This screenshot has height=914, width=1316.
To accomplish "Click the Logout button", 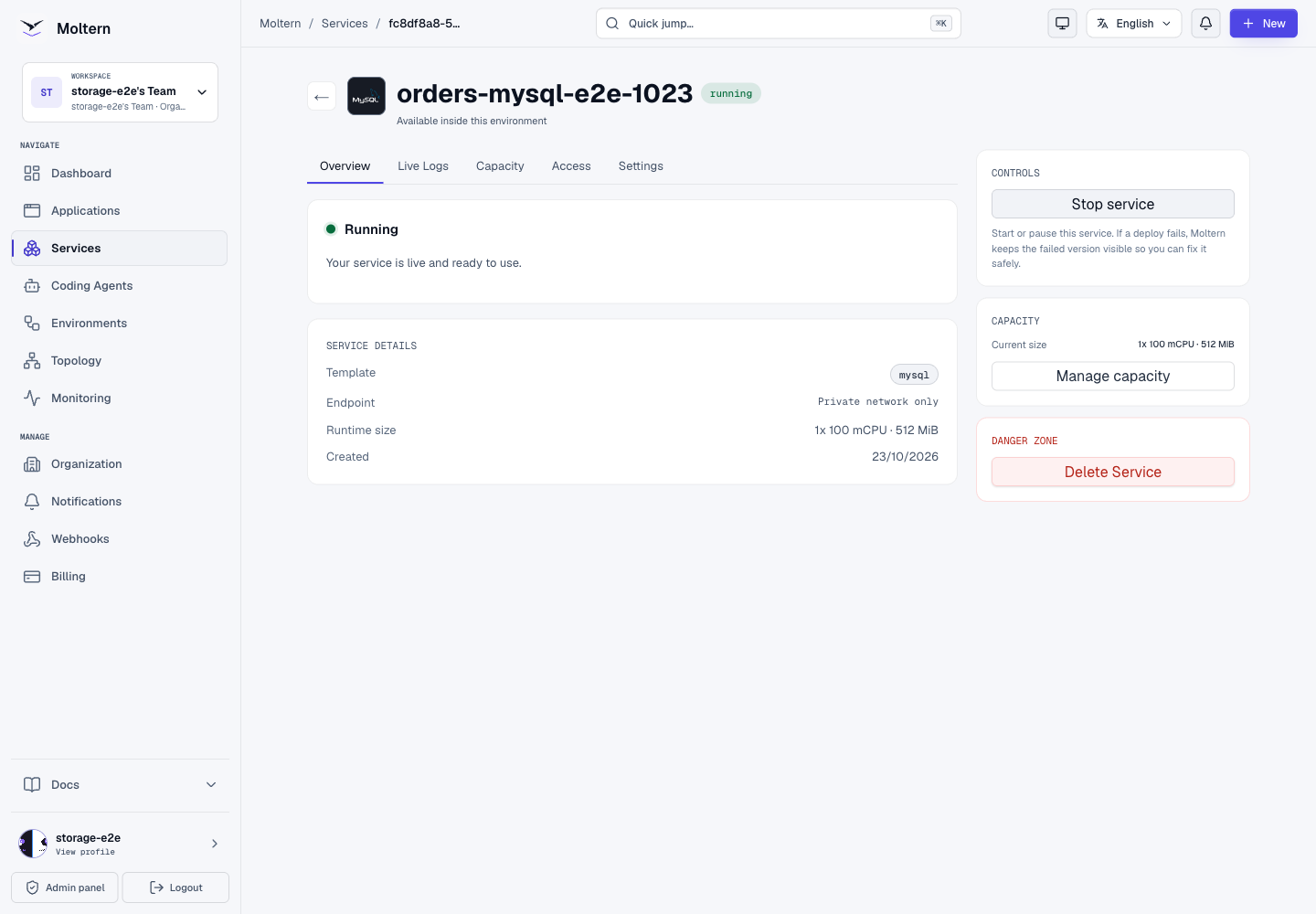I will pos(175,887).
